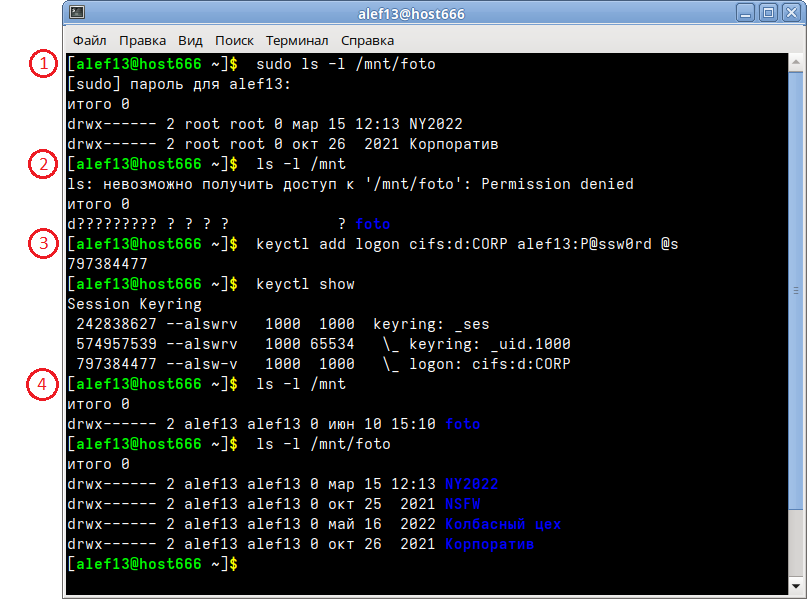Image resolution: width=807 pixels, height=599 pixels.
Task: Click the NSFW directory entry
Action: pos(463,504)
